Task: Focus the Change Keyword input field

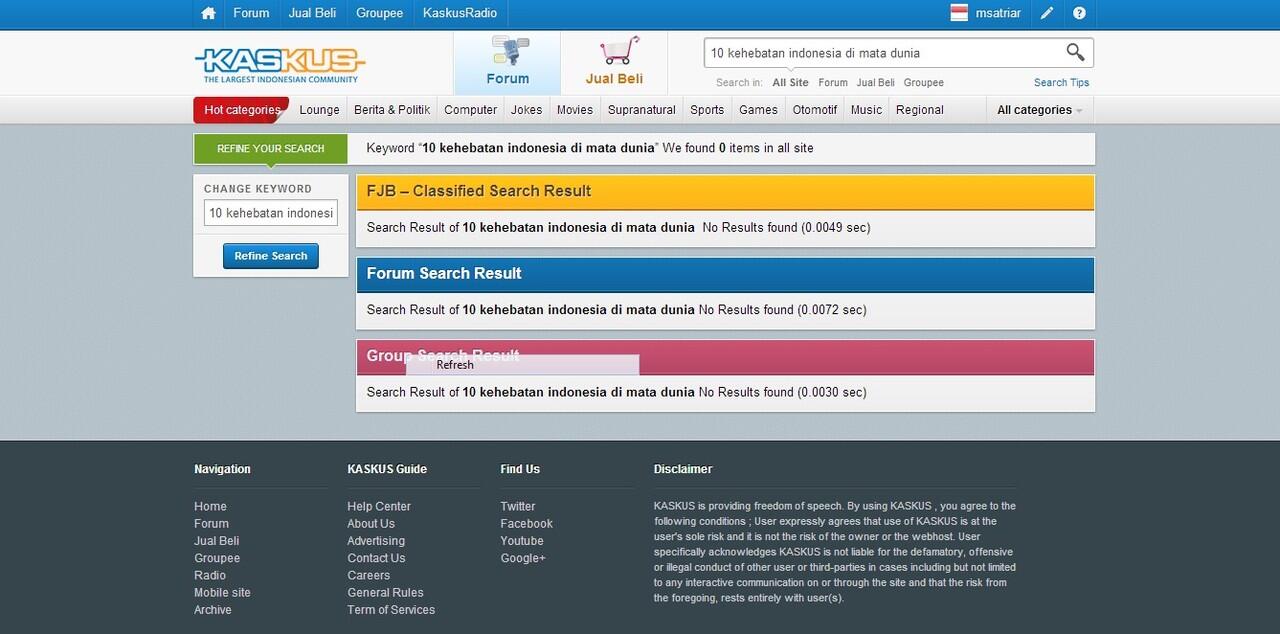Action: (271, 213)
